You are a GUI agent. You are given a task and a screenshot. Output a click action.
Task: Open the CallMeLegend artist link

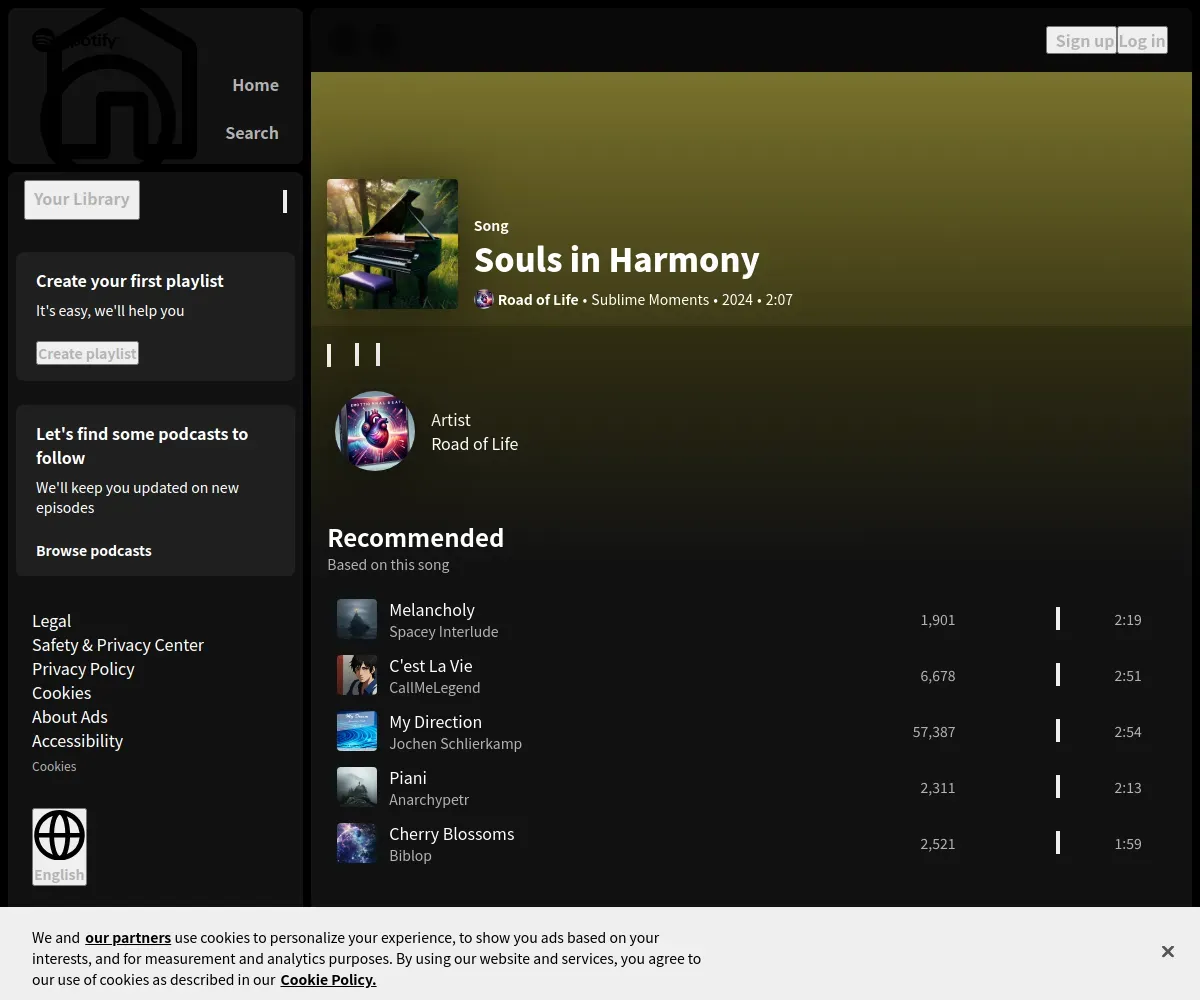pos(435,688)
